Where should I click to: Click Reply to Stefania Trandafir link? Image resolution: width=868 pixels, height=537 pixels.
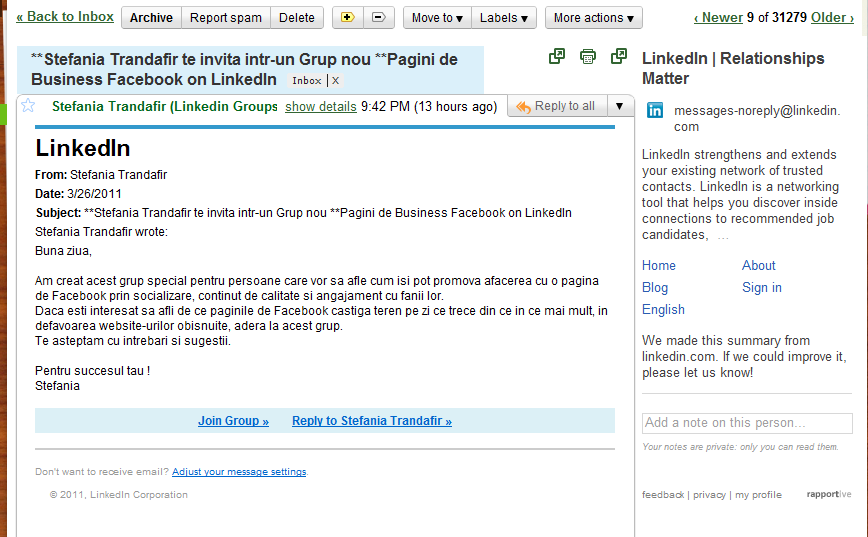coord(371,421)
